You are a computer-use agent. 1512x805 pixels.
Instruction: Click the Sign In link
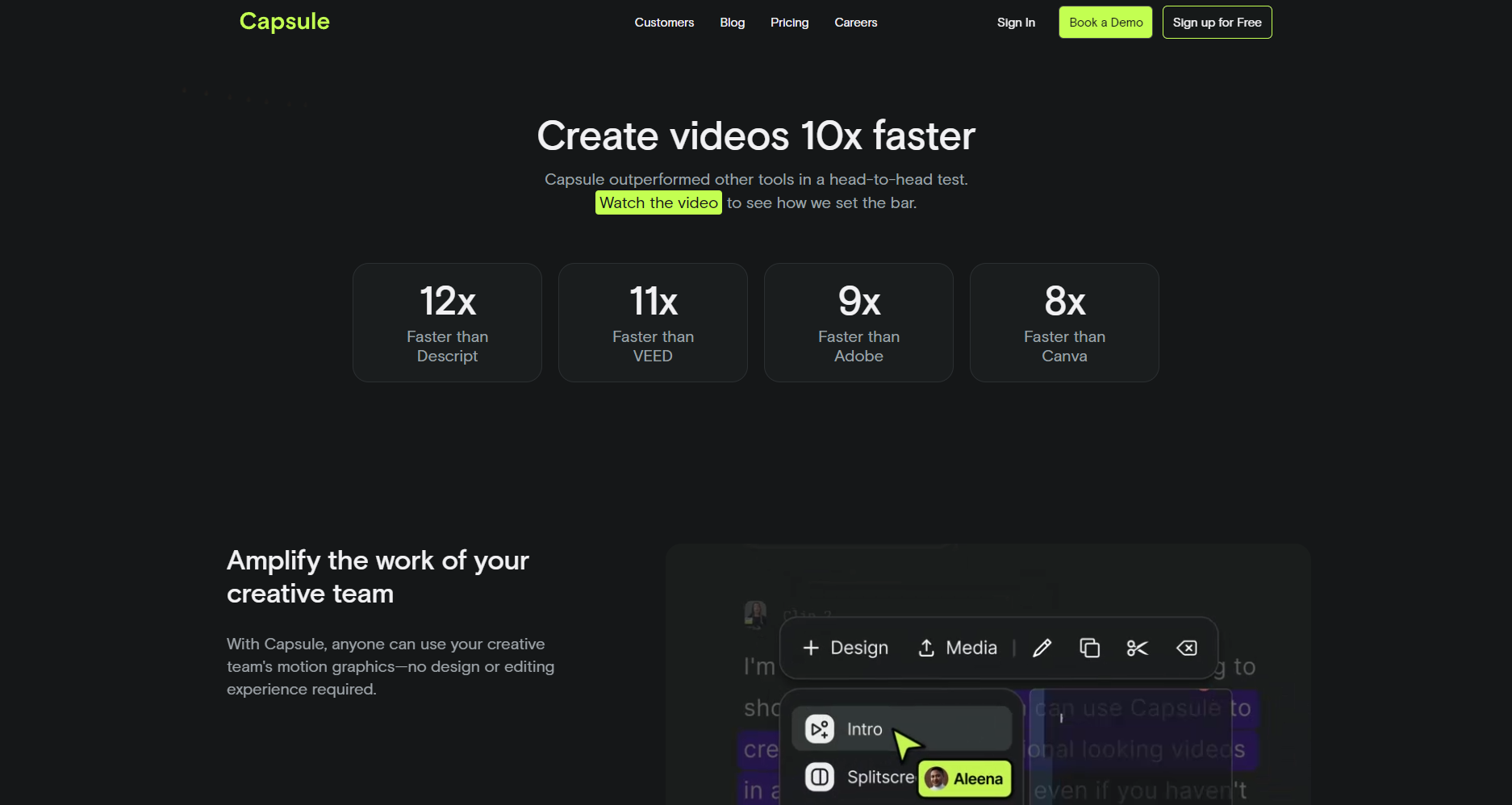tap(1016, 23)
